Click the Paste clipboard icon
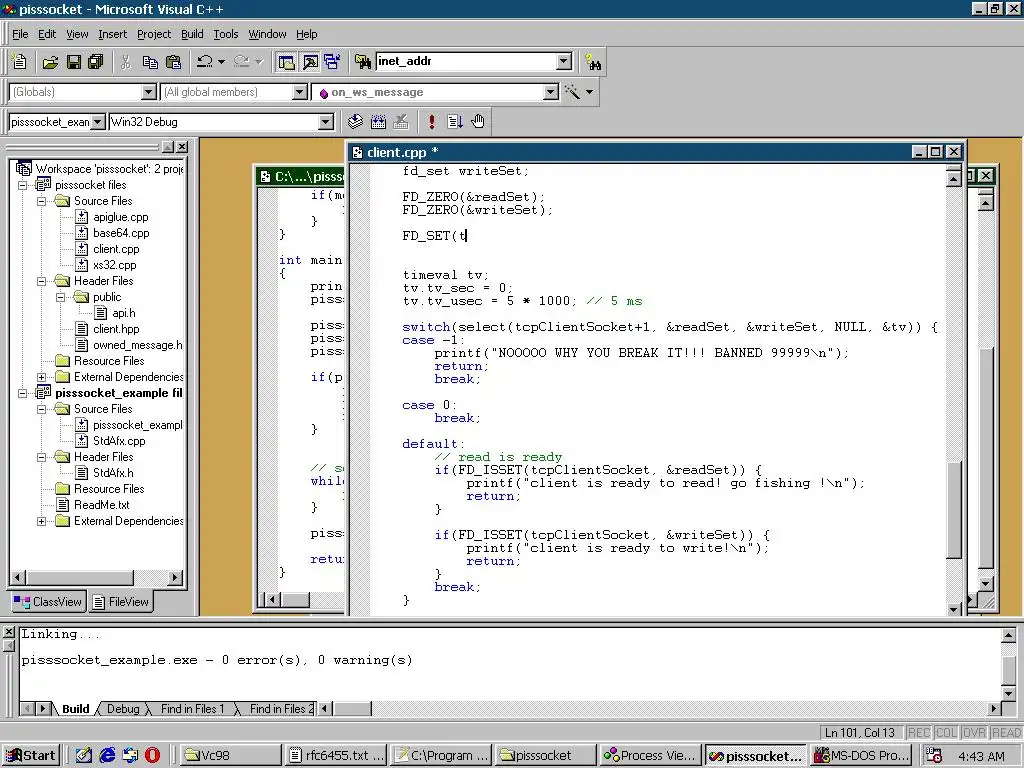 click(x=174, y=62)
